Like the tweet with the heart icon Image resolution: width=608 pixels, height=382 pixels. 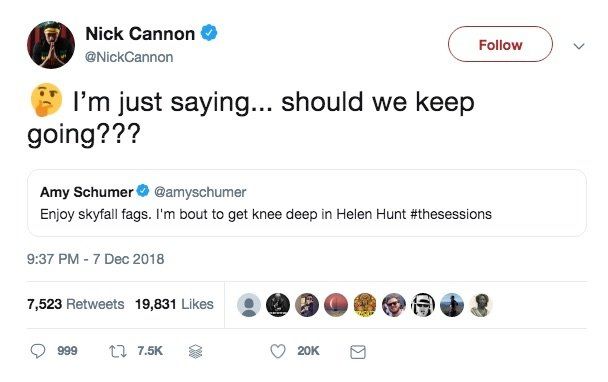(x=278, y=351)
